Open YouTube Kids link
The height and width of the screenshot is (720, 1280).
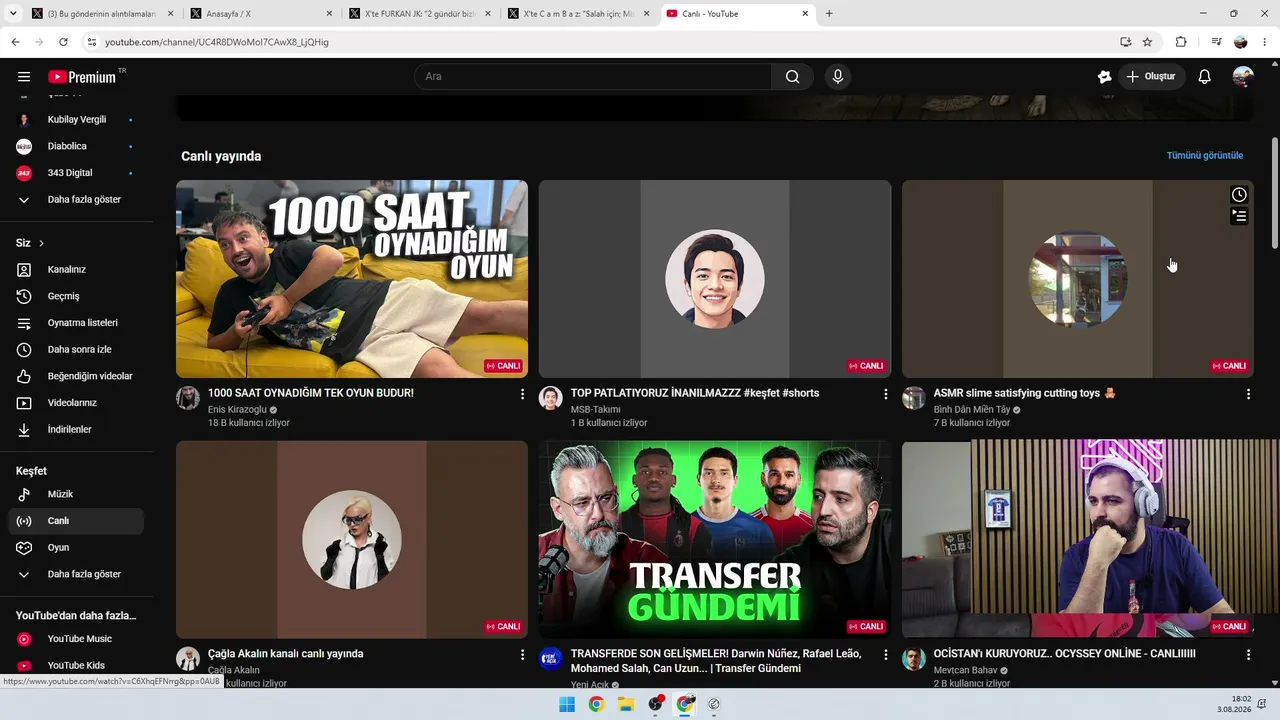tap(75, 666)
